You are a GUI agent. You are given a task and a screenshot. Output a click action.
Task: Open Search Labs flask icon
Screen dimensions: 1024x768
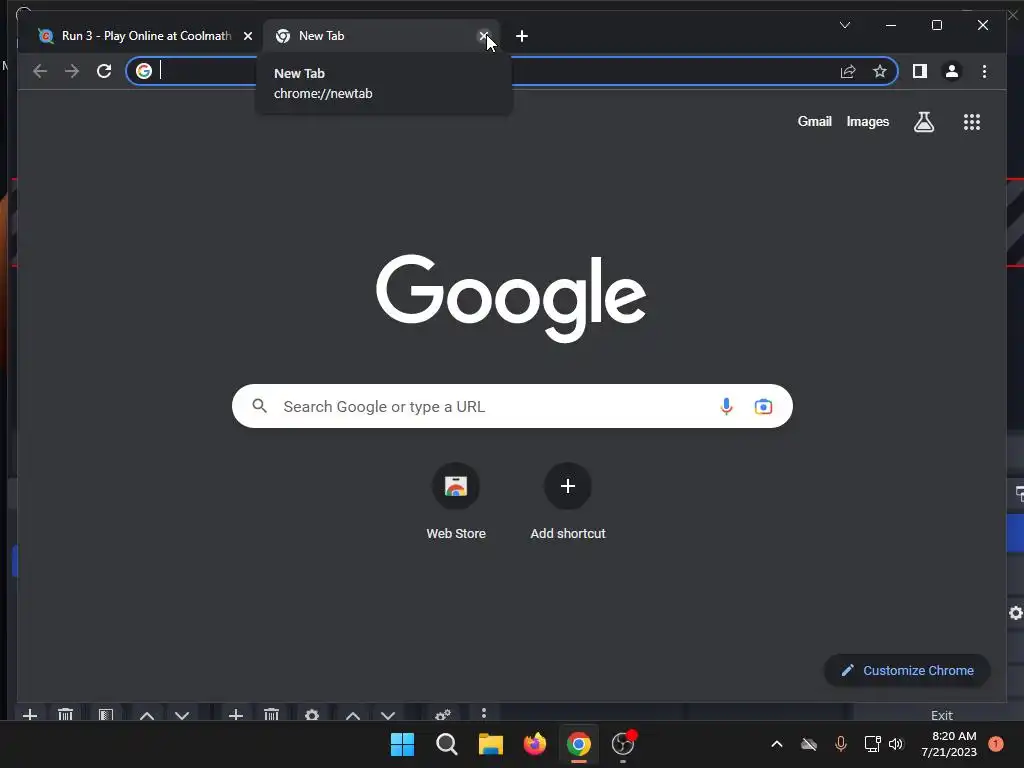[923, 121]
